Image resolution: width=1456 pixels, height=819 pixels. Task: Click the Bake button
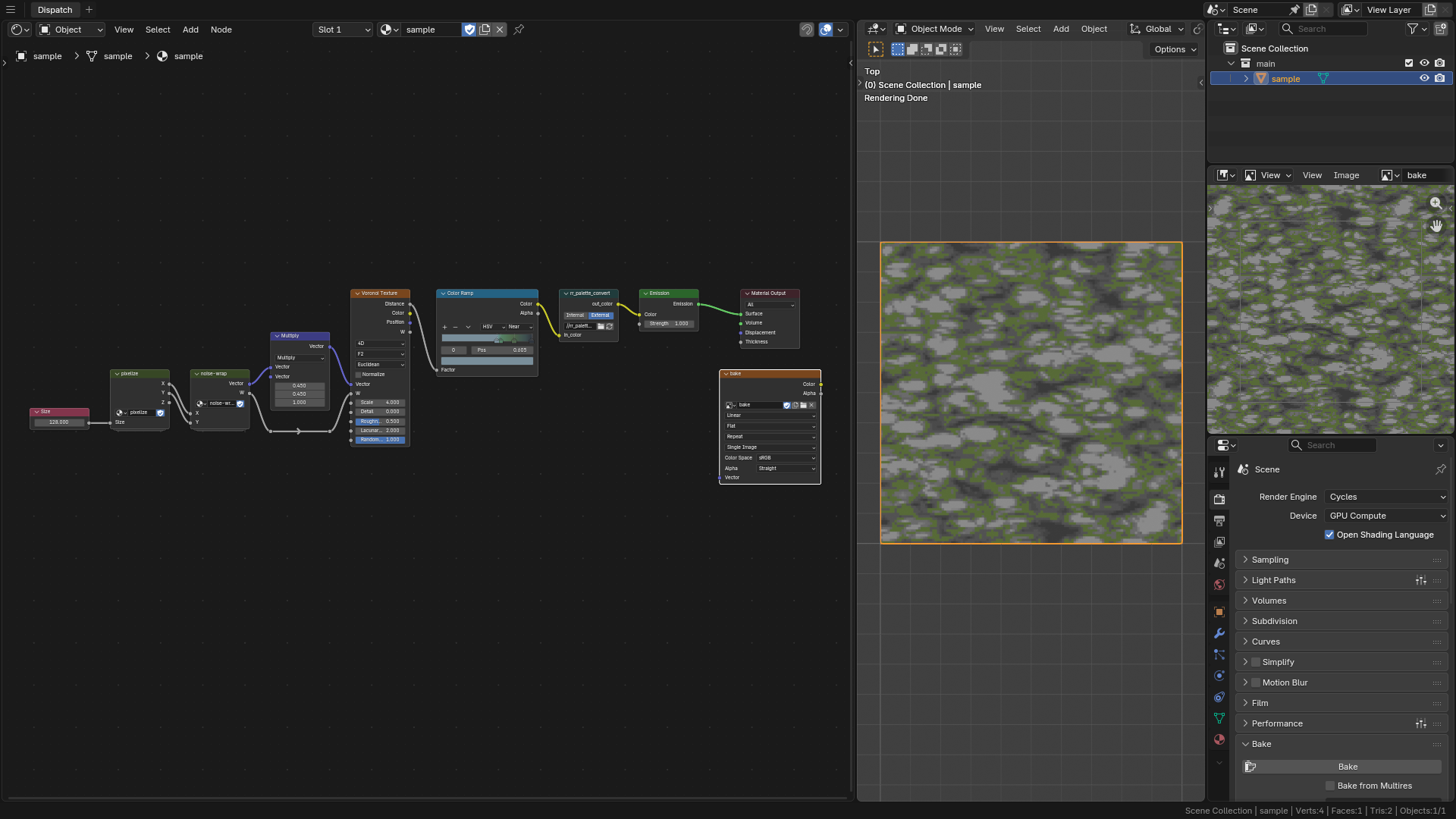coord(1341,767)
